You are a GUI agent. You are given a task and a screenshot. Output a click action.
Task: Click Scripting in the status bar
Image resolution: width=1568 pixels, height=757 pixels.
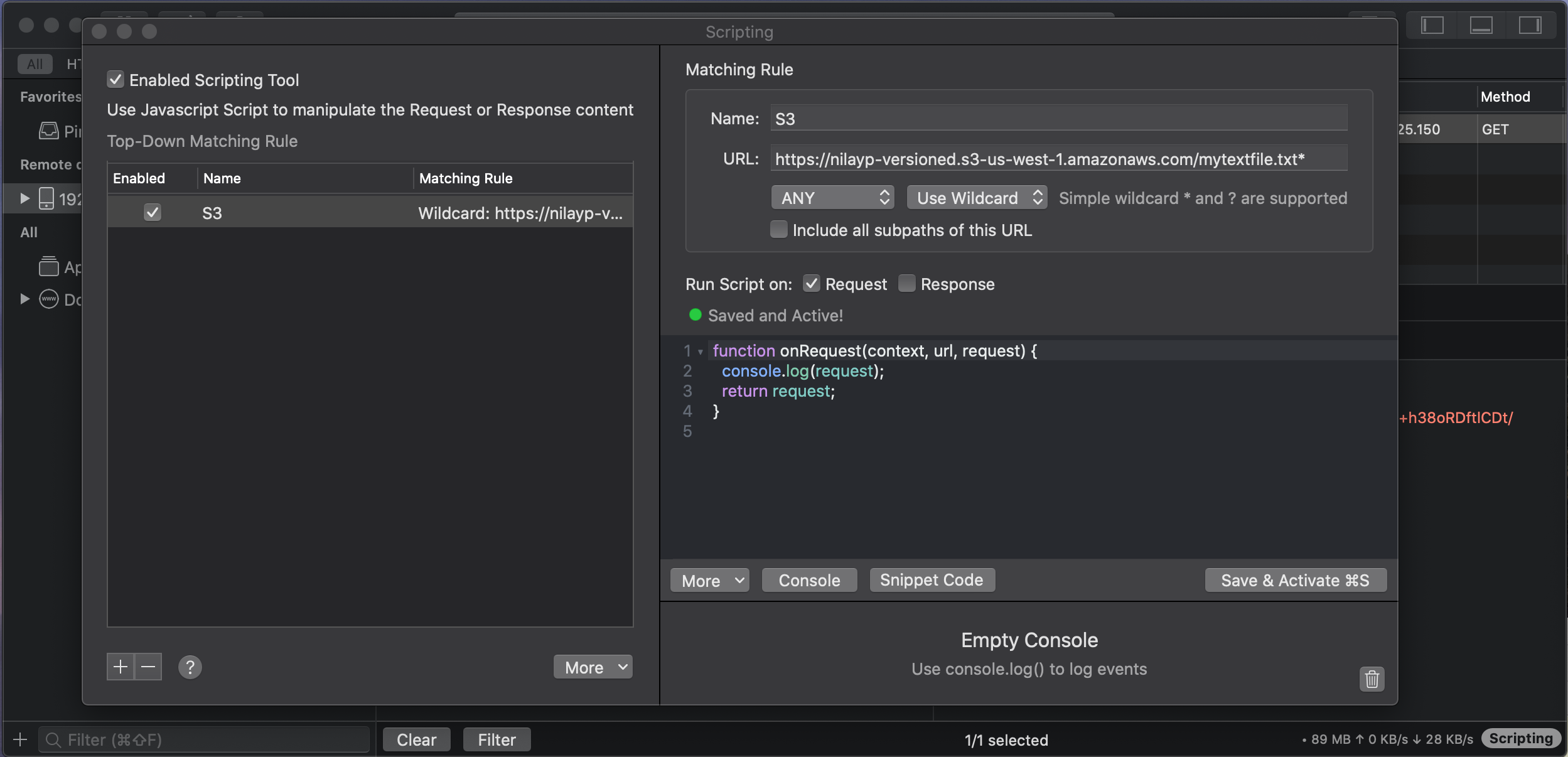[x=1520, y=738]
